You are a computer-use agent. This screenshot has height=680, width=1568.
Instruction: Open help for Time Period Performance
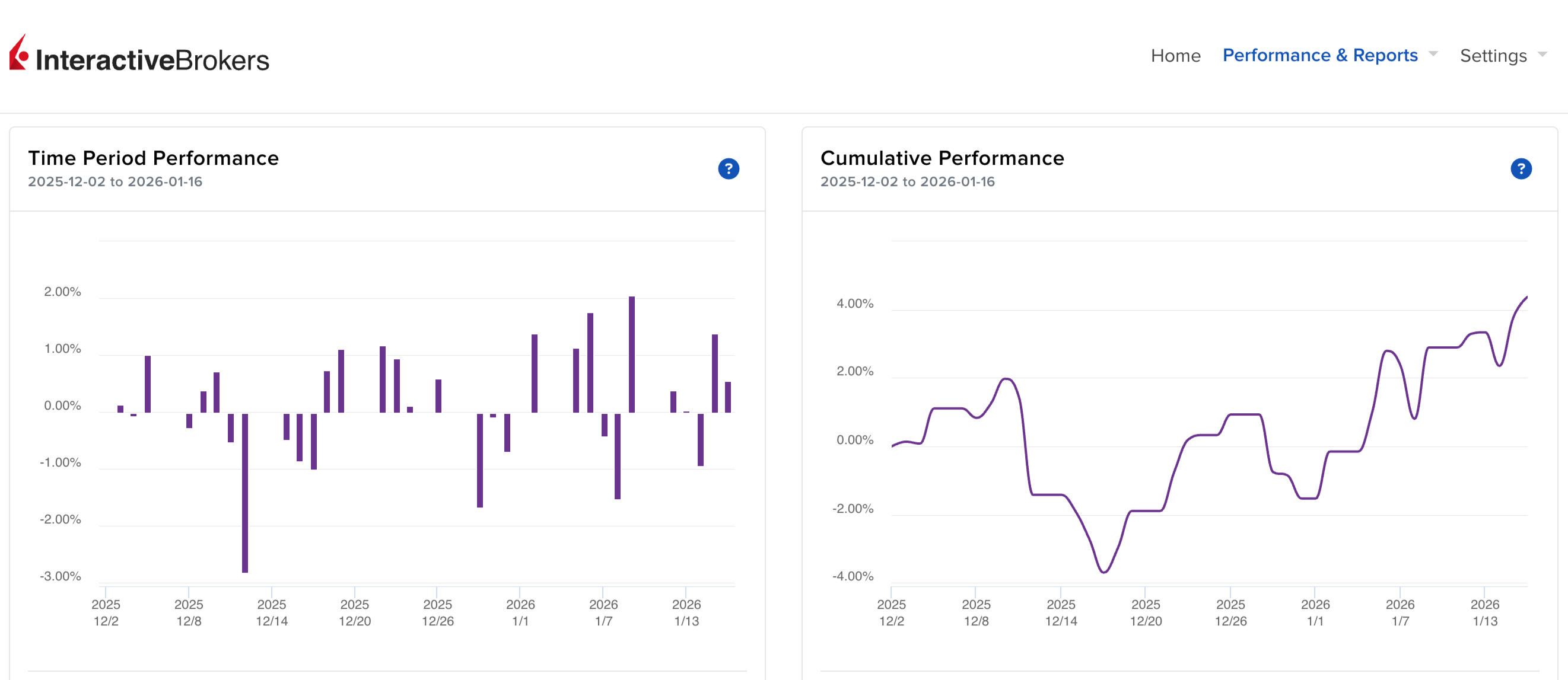pyautogui.click(x=728, y=168)
